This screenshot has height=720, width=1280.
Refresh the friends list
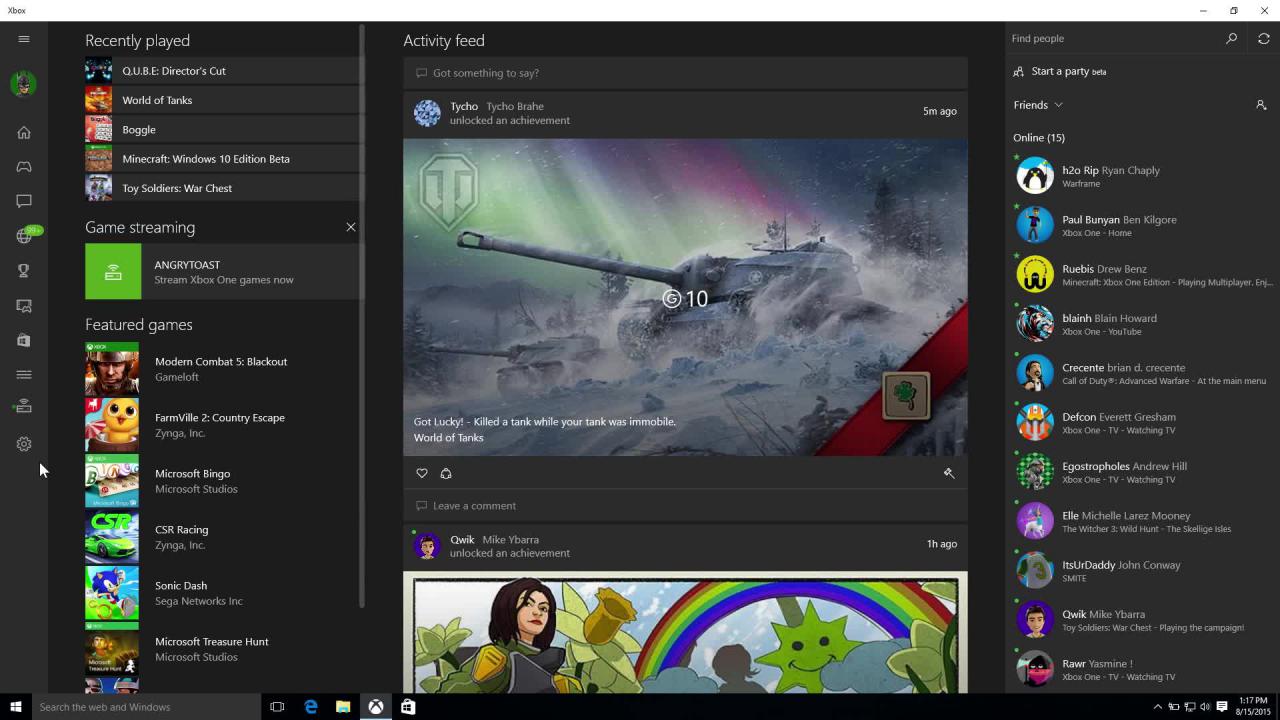pos(1263,38)
